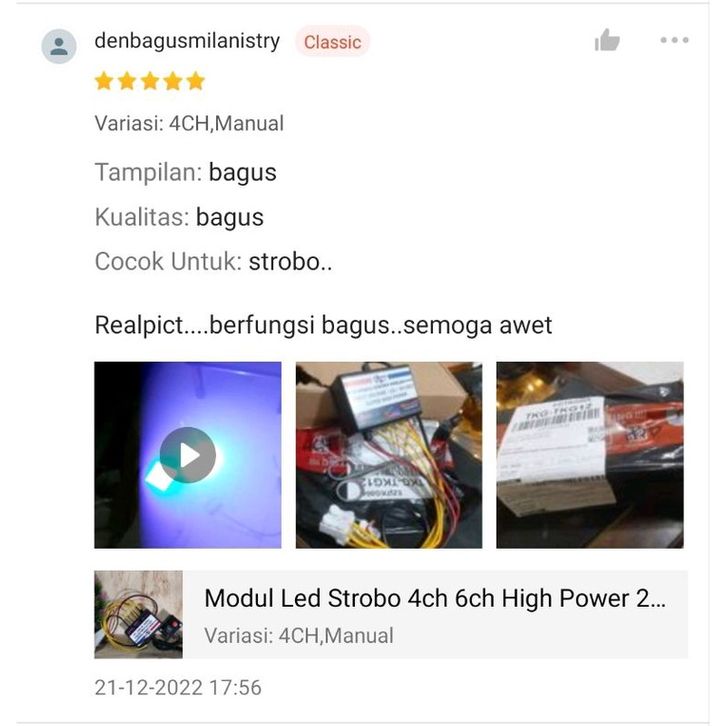726x726 pixels.
Task: Click Variasi: 4CH,Manual under product title
Action: click(299, 635)
